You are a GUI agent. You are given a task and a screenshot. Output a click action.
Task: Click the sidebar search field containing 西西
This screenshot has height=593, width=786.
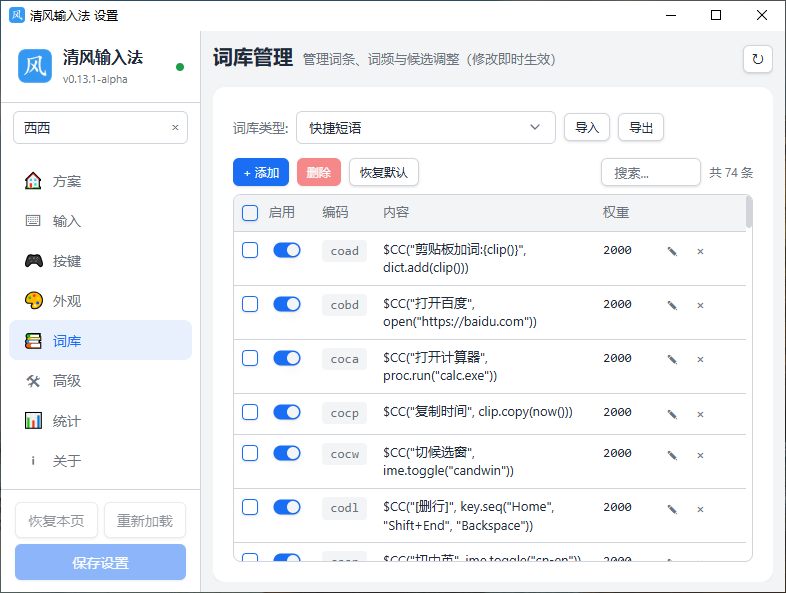click(100, 127)
